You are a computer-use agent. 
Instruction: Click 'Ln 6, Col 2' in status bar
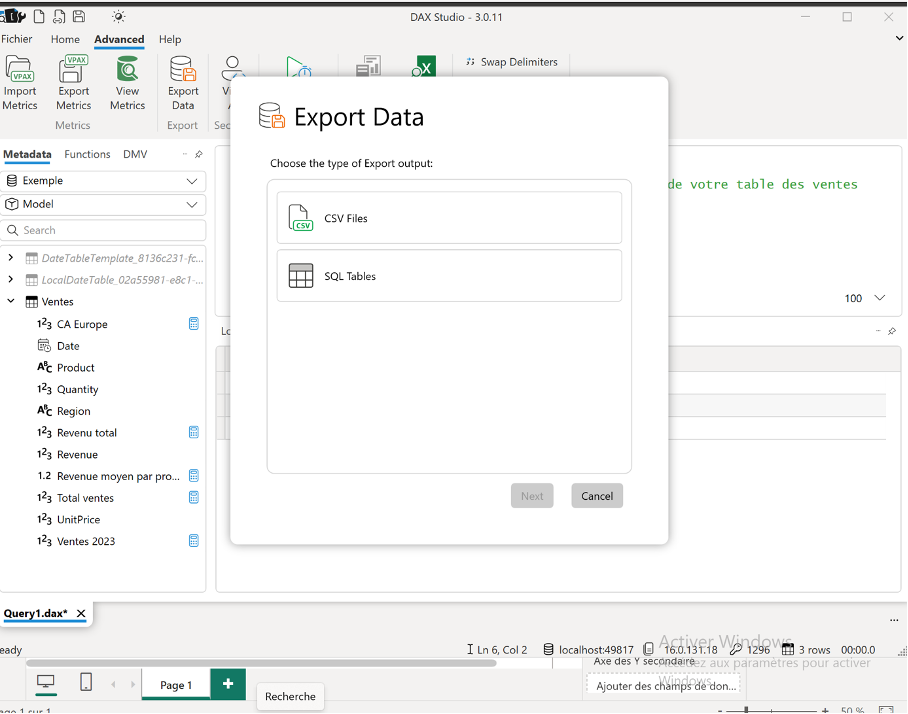[x=501, y=650]
